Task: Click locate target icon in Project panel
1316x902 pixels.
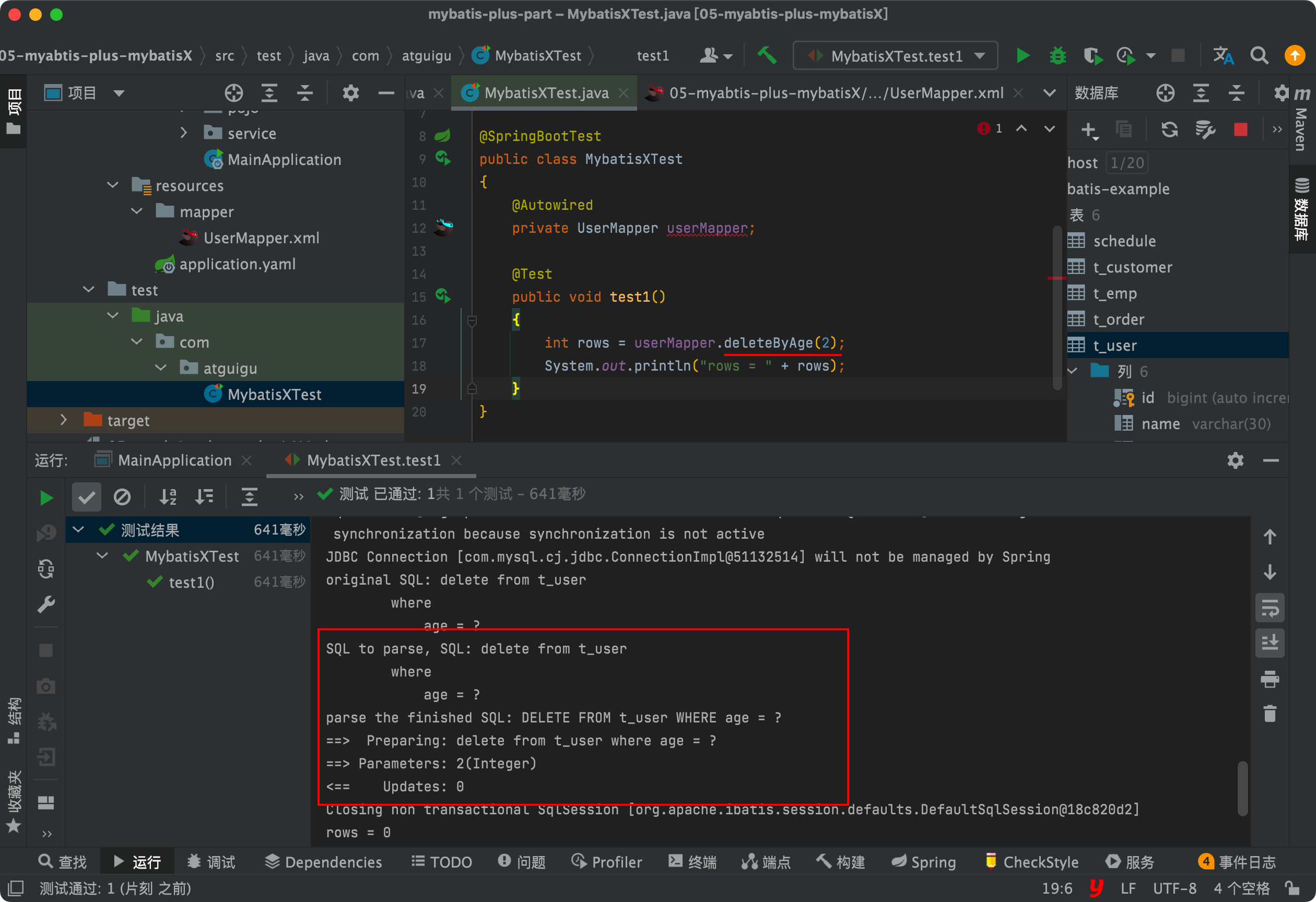Action: tap(234, 93)
